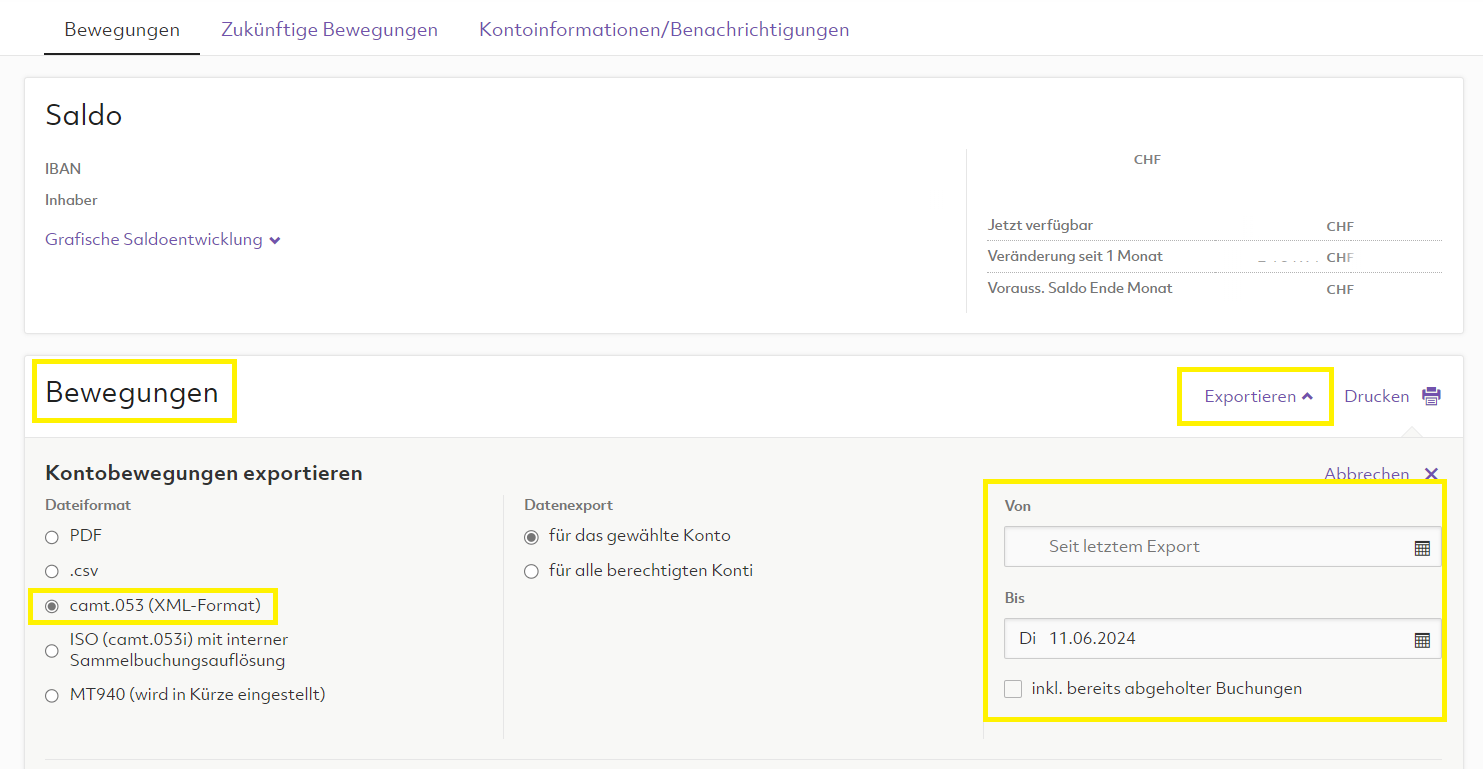Collapse the Exportieren dropdown
The height and width of the screenshot is (769, 1483).
pyautogui.click(x=1258, y=397)
